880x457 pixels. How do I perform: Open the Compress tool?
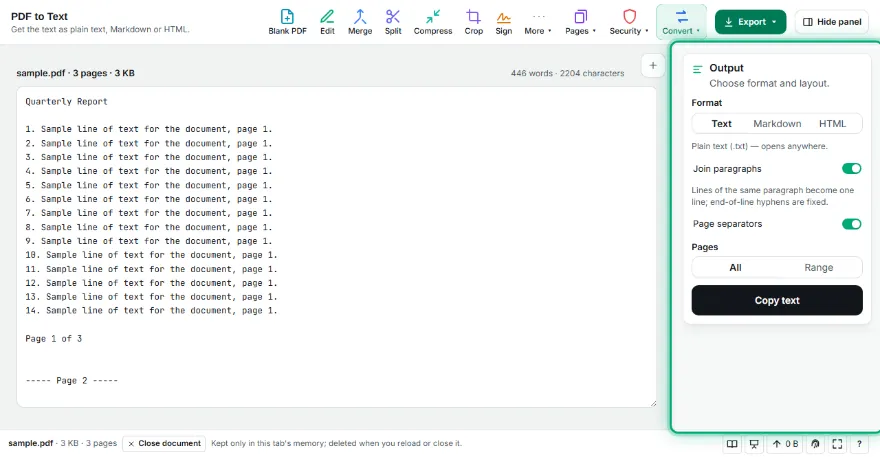pyautogui.click(x=433, y=22)
